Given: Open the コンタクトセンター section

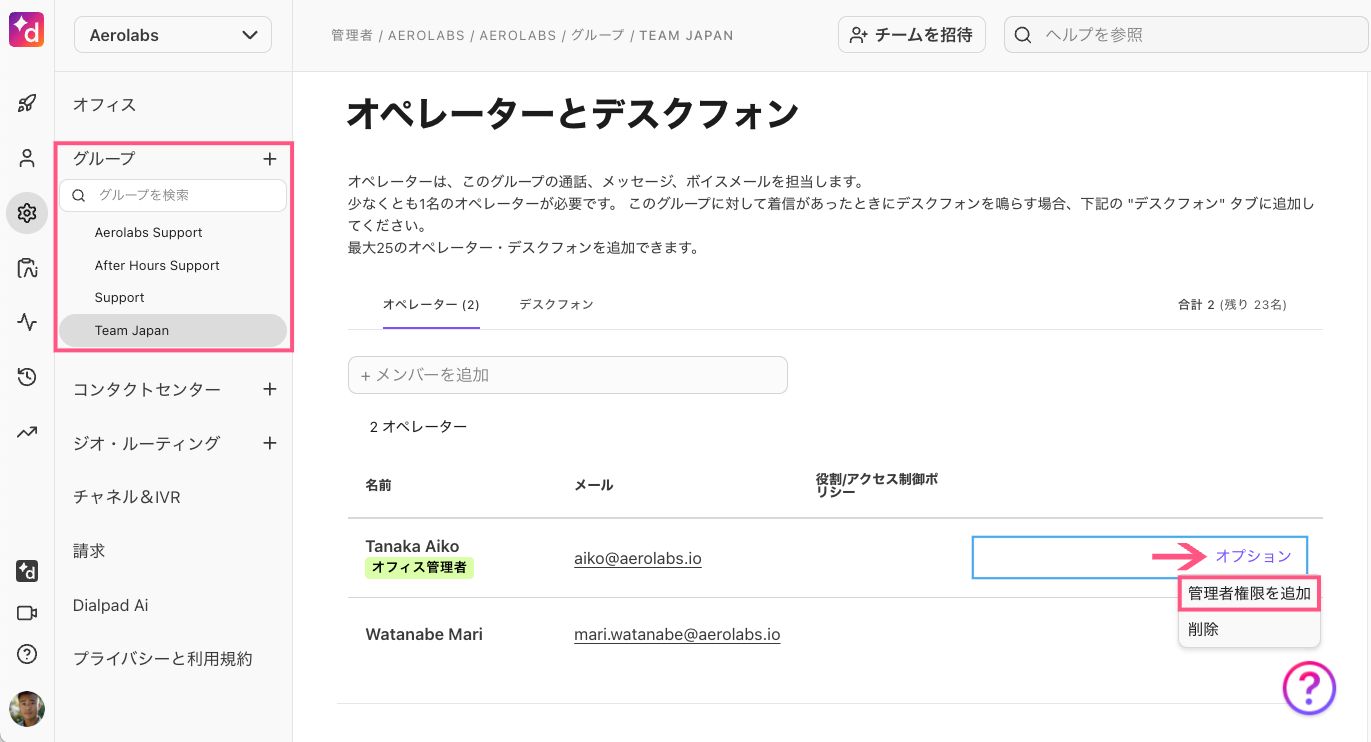Looking at the screenshot, I should pyautogui.click(x=147, y=389).
